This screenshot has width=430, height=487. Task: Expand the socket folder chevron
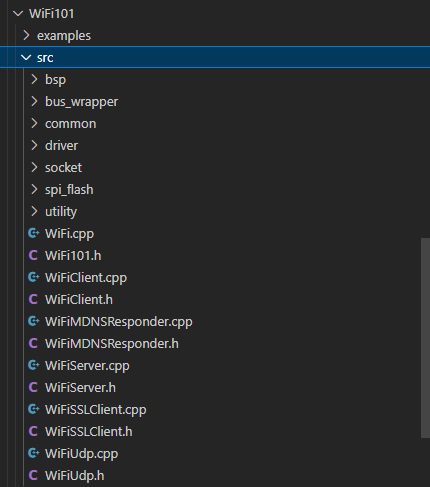[x=34, y=167]
